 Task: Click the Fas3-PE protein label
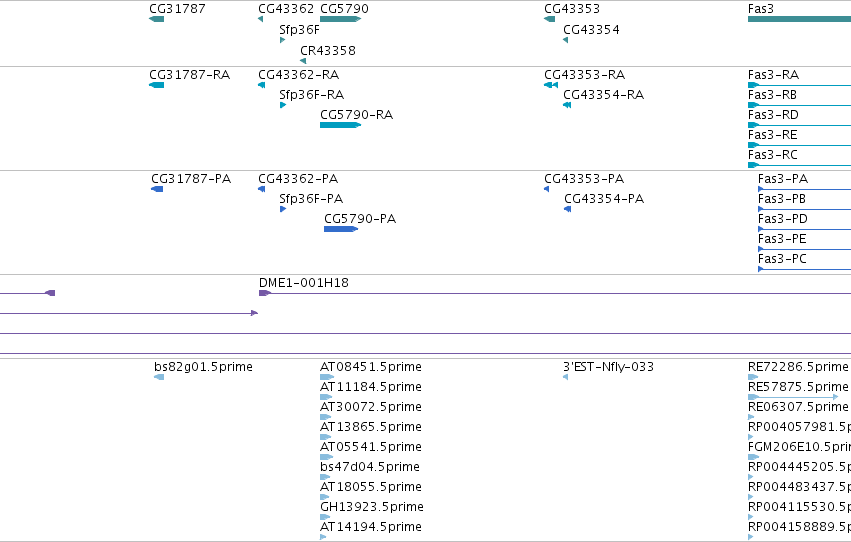[782, 239]
